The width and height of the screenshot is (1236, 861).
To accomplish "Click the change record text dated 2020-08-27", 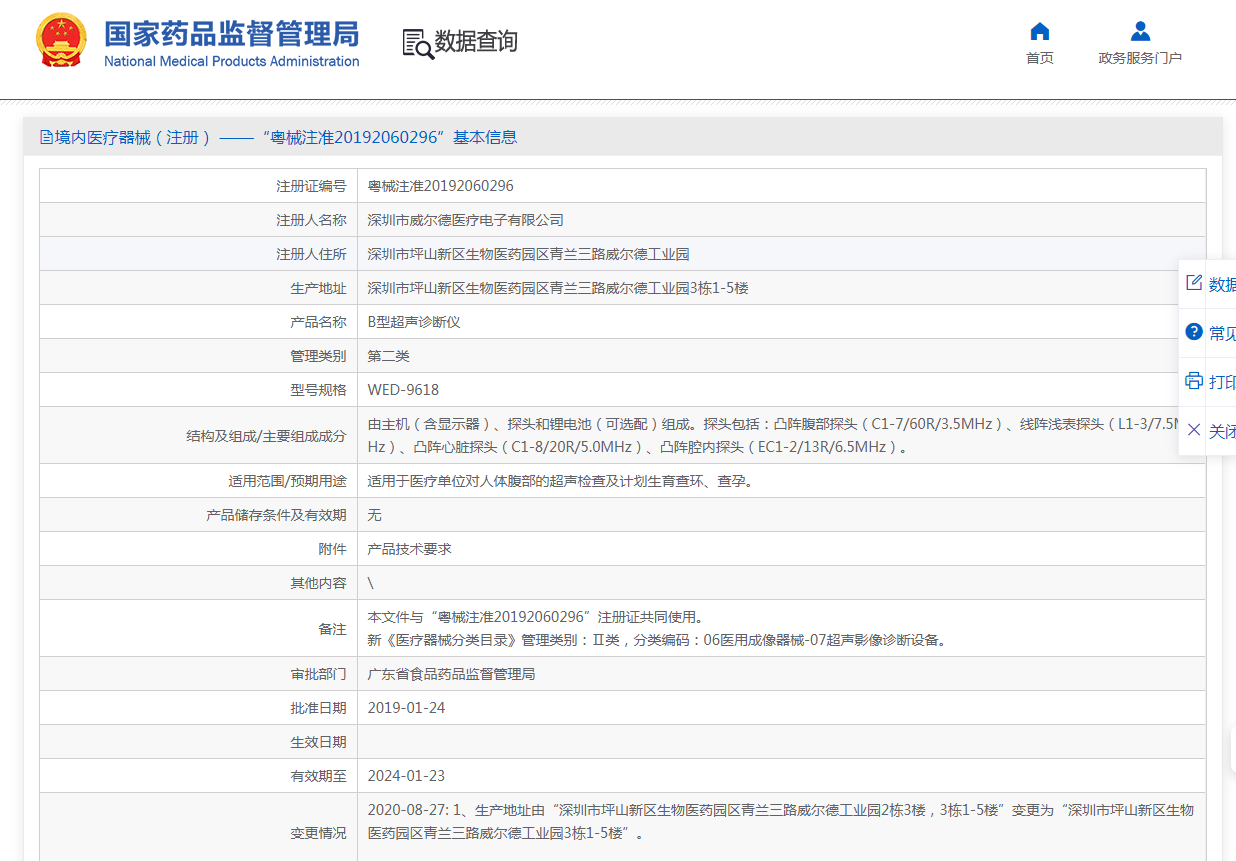I will 781,821.
